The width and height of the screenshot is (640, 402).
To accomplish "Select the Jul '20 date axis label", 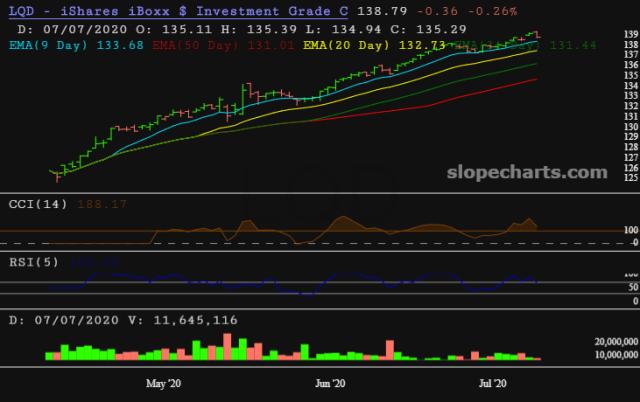I will (492, 384).
